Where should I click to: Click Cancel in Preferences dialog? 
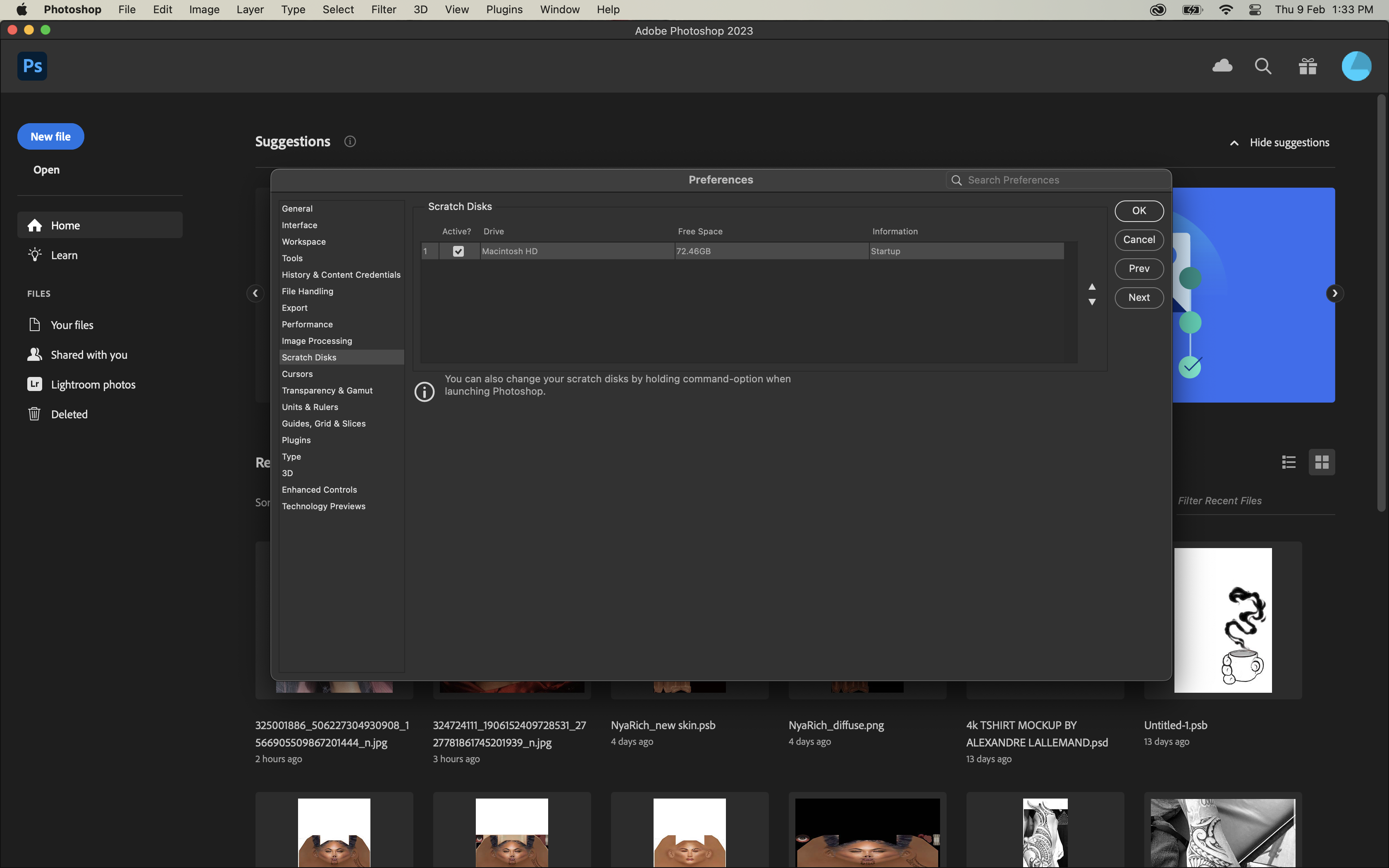(1139, 239)
